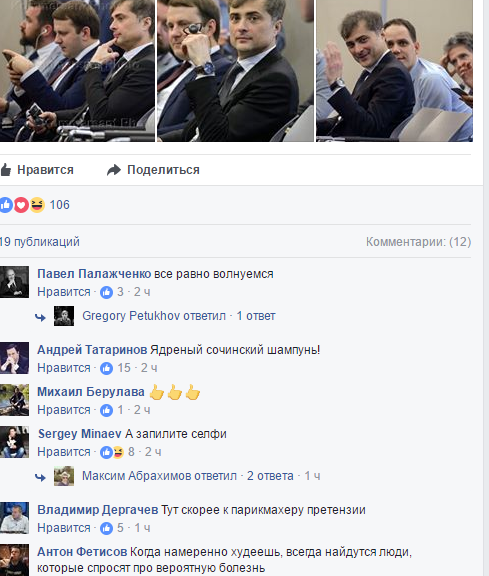The image size is (489, 576).
Task: Open Антон Фетисов's profile name link
Action: coord(82,552)
